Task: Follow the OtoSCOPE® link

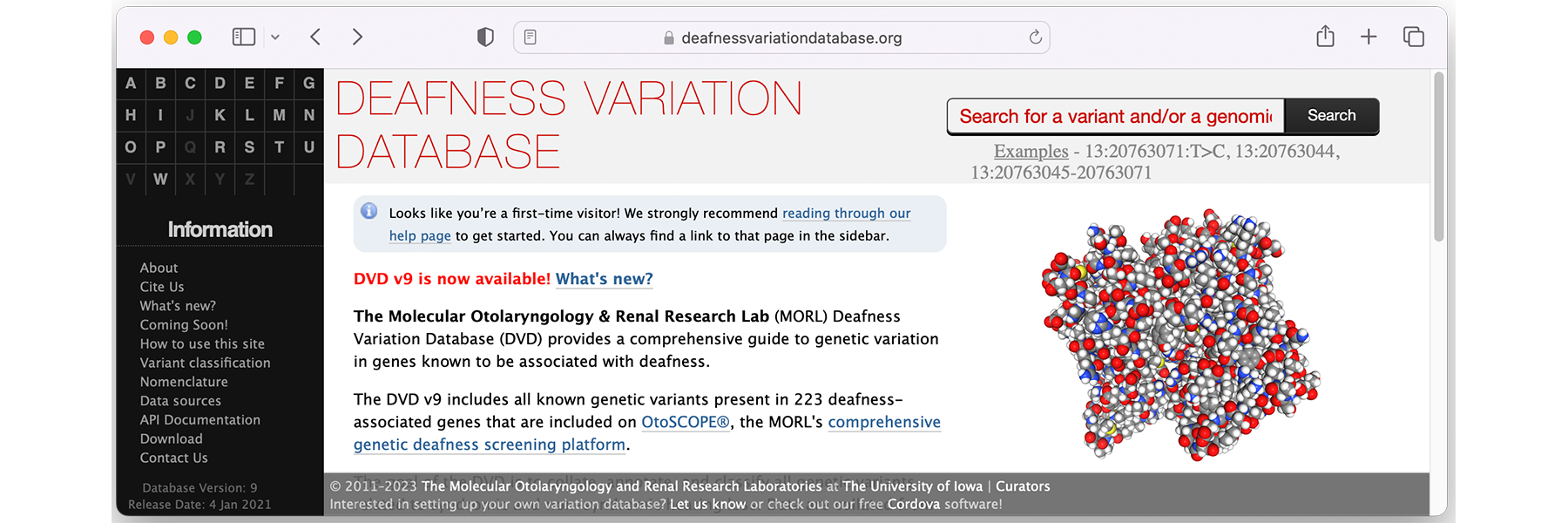Action: 685,422
